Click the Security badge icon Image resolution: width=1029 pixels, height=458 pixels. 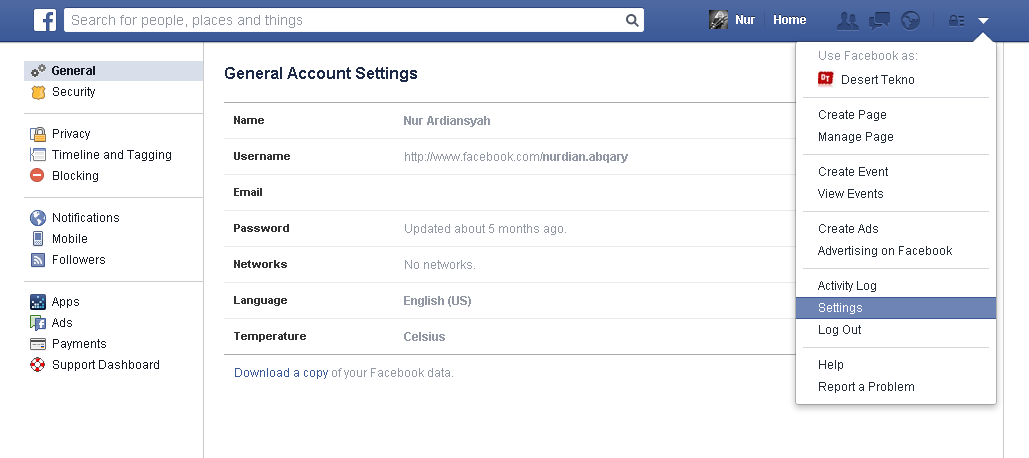point(38,92)
